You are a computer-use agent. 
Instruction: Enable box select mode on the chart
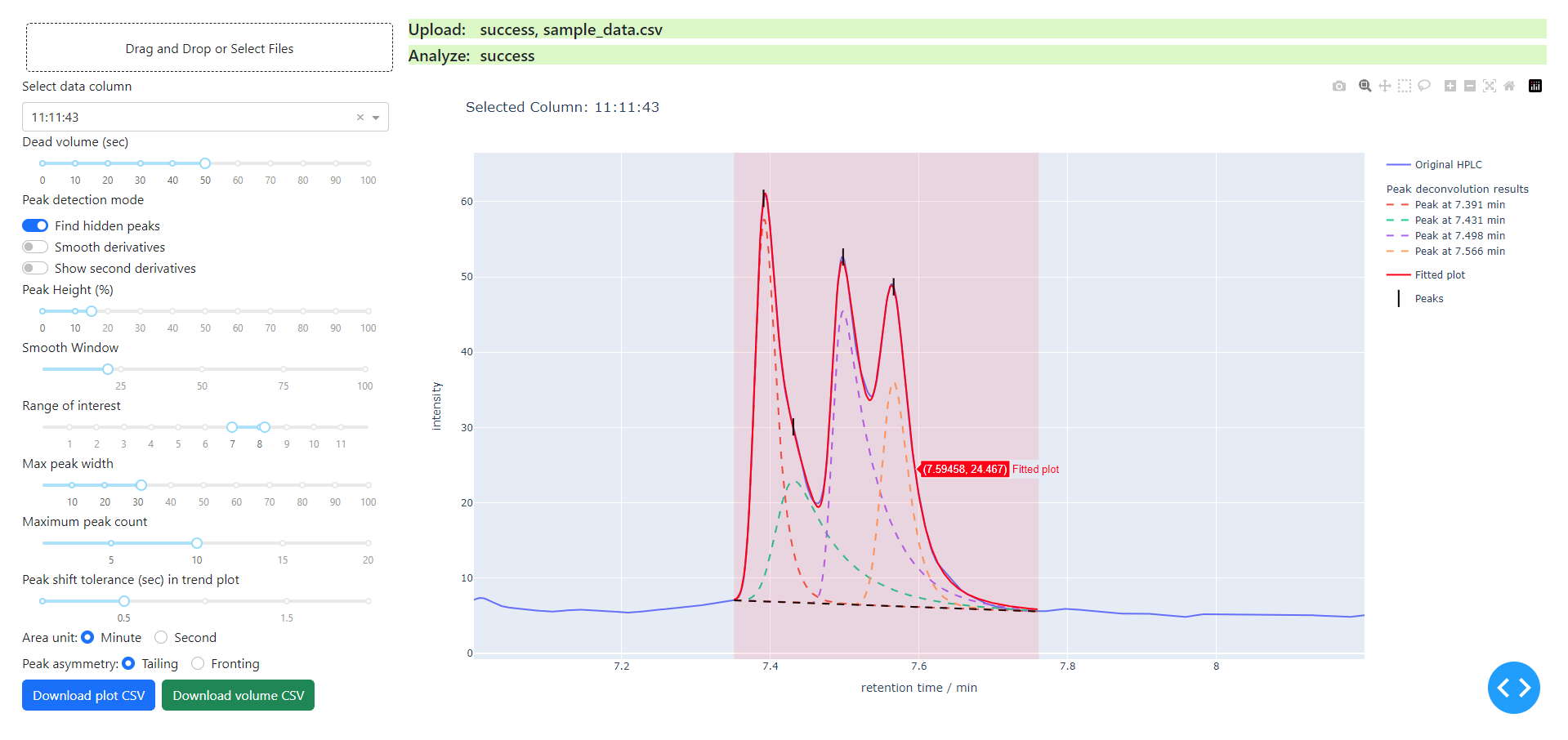[x=1405, y=86]
